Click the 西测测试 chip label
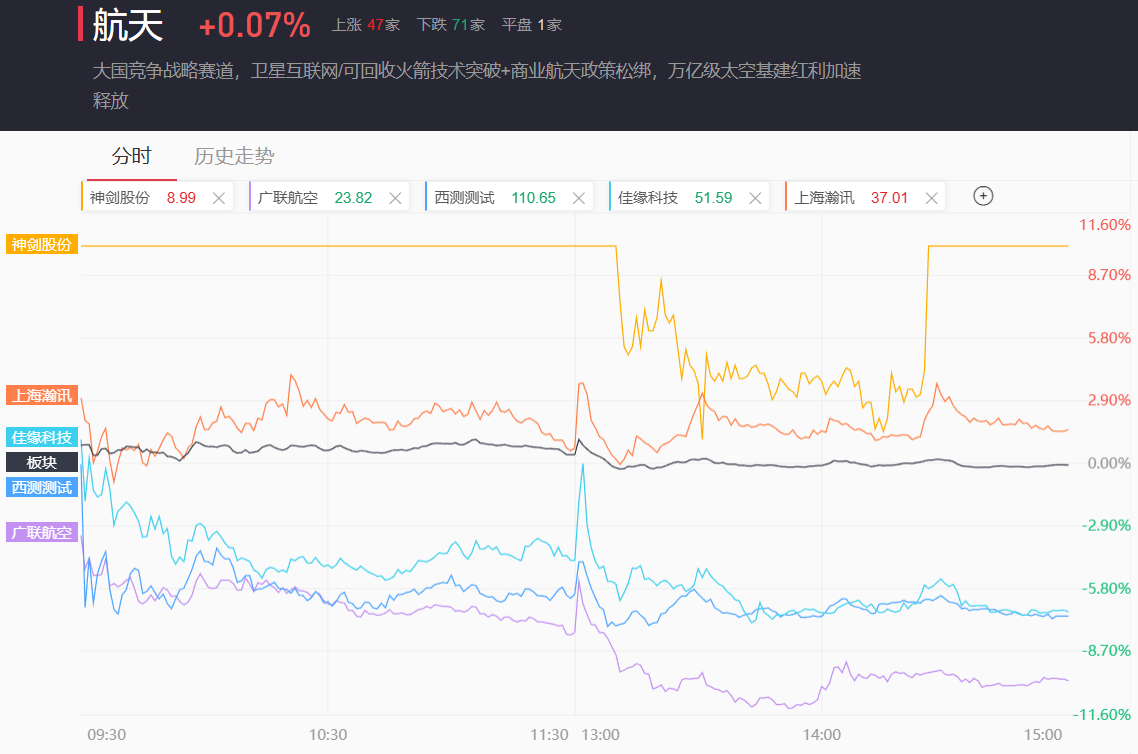1138x754 pixels. (x=465, y=198)
